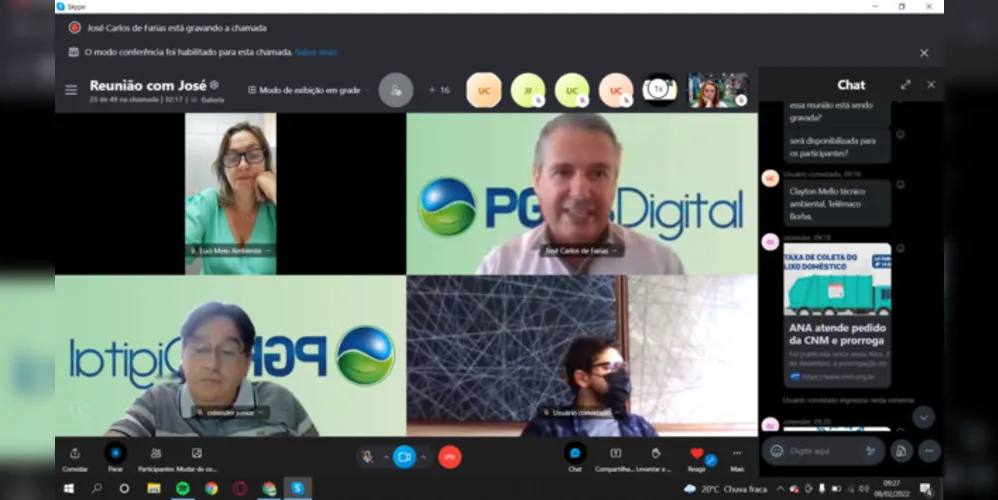The width and height of the screenshot is (998, 500).
Task: Open options on José Carlos de Farias name tag
Action: (x=614, y=251)
